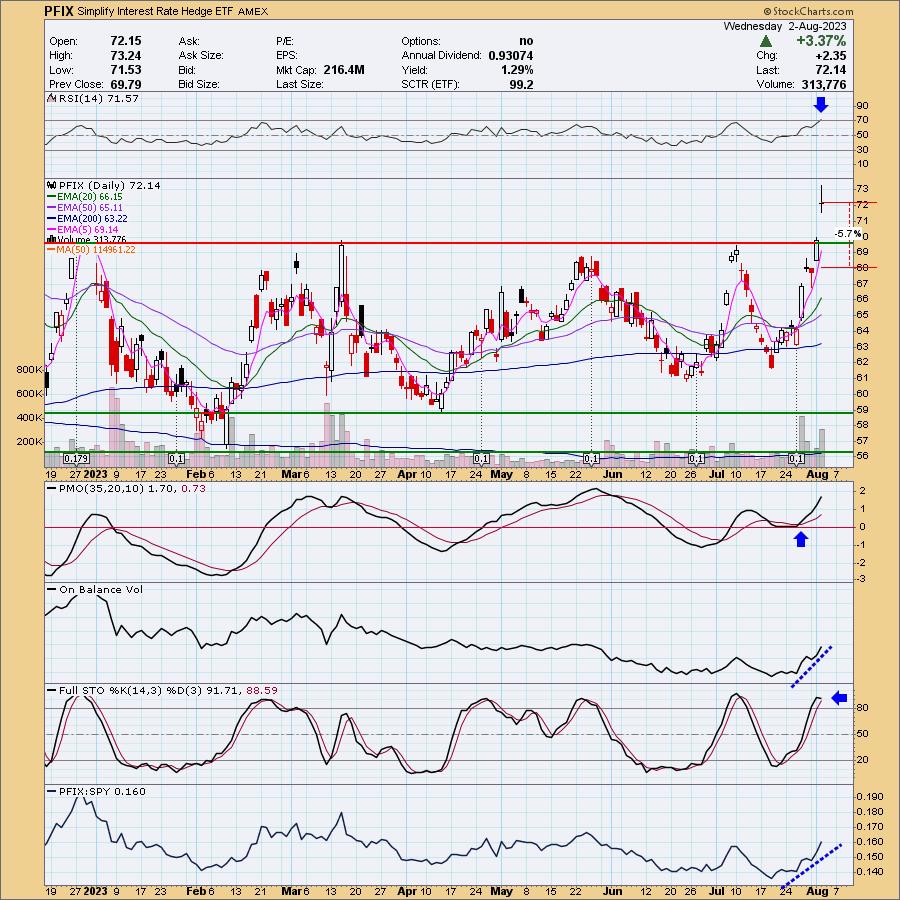Image resolution: width=900 pixels, height=900 pixels.
Task: Click the 200K volume axis label
Action: point(30,441)
